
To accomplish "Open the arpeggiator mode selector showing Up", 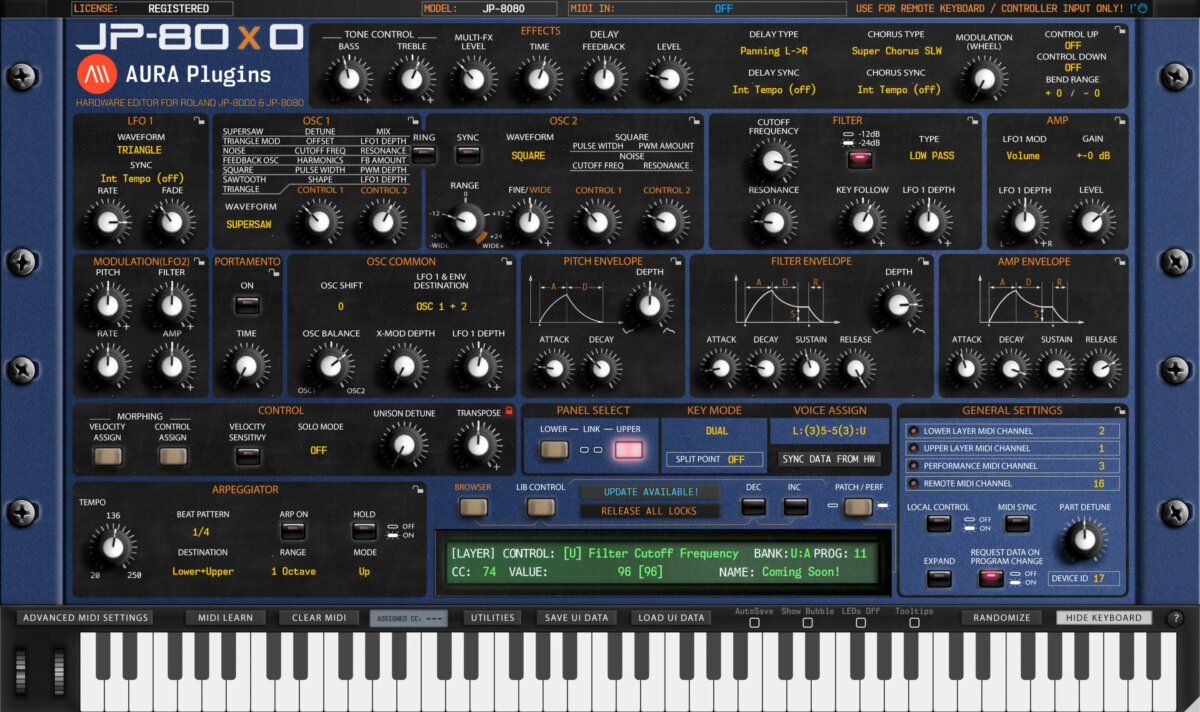I will (365, 572).
